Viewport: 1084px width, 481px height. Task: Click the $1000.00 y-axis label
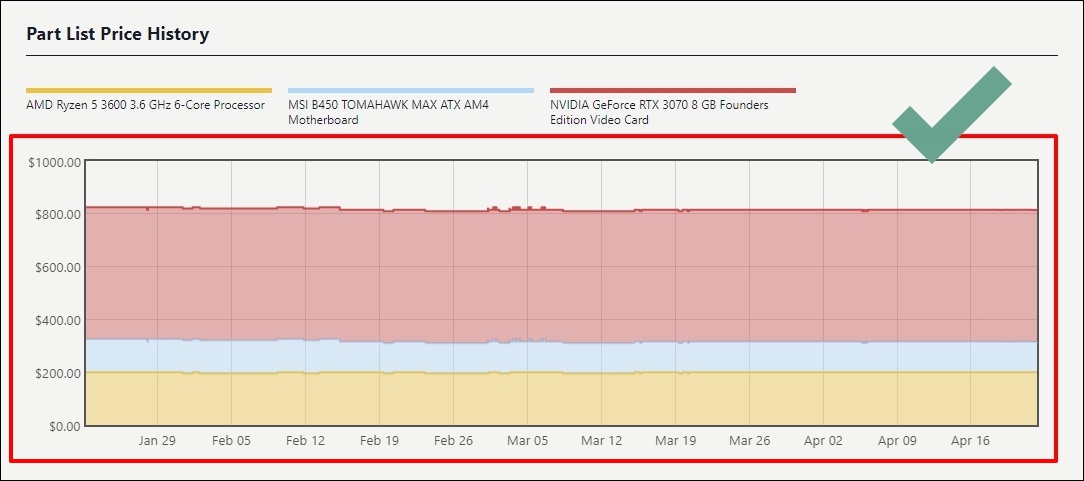click(55, 162)
